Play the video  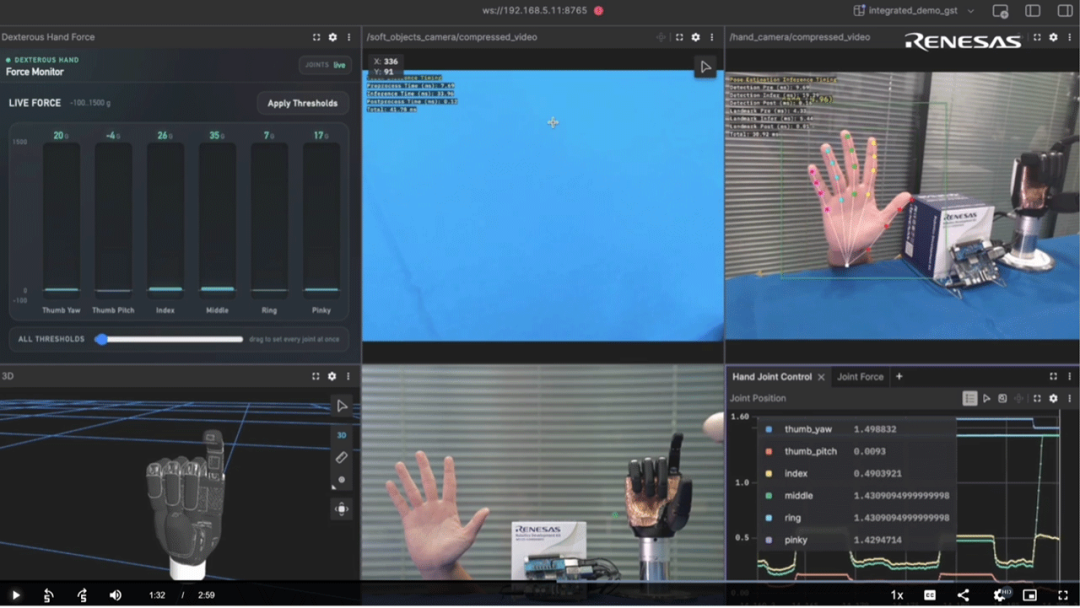tap(15, 595)
